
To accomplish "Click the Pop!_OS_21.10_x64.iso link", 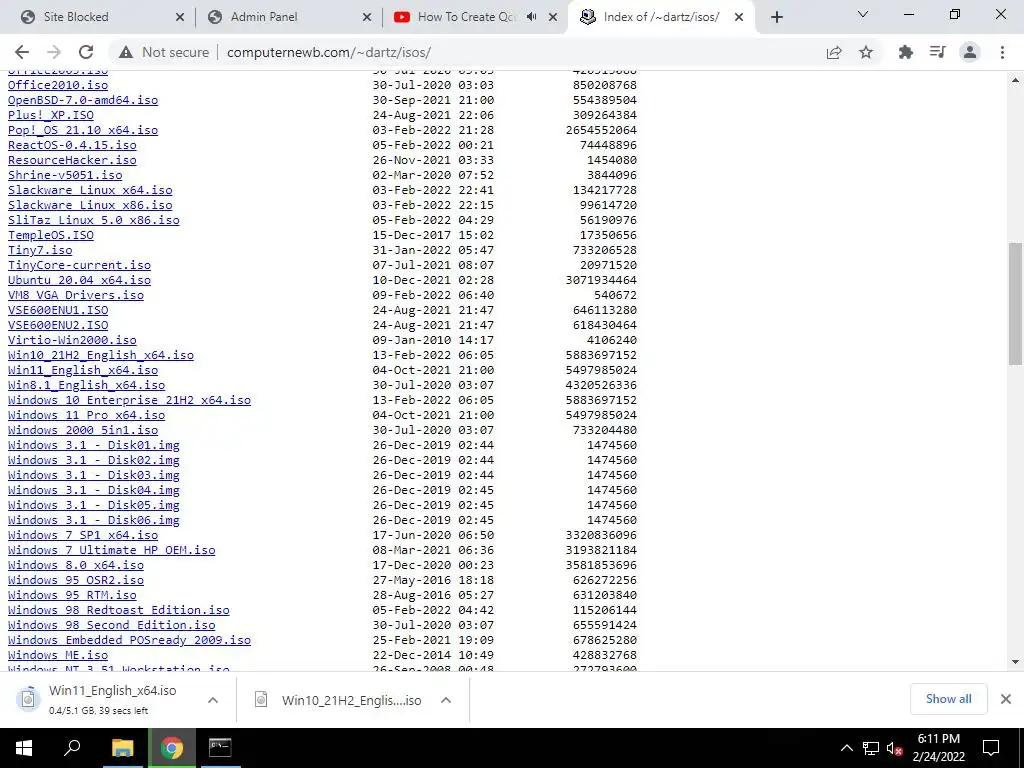I will [x=83, y=130].
